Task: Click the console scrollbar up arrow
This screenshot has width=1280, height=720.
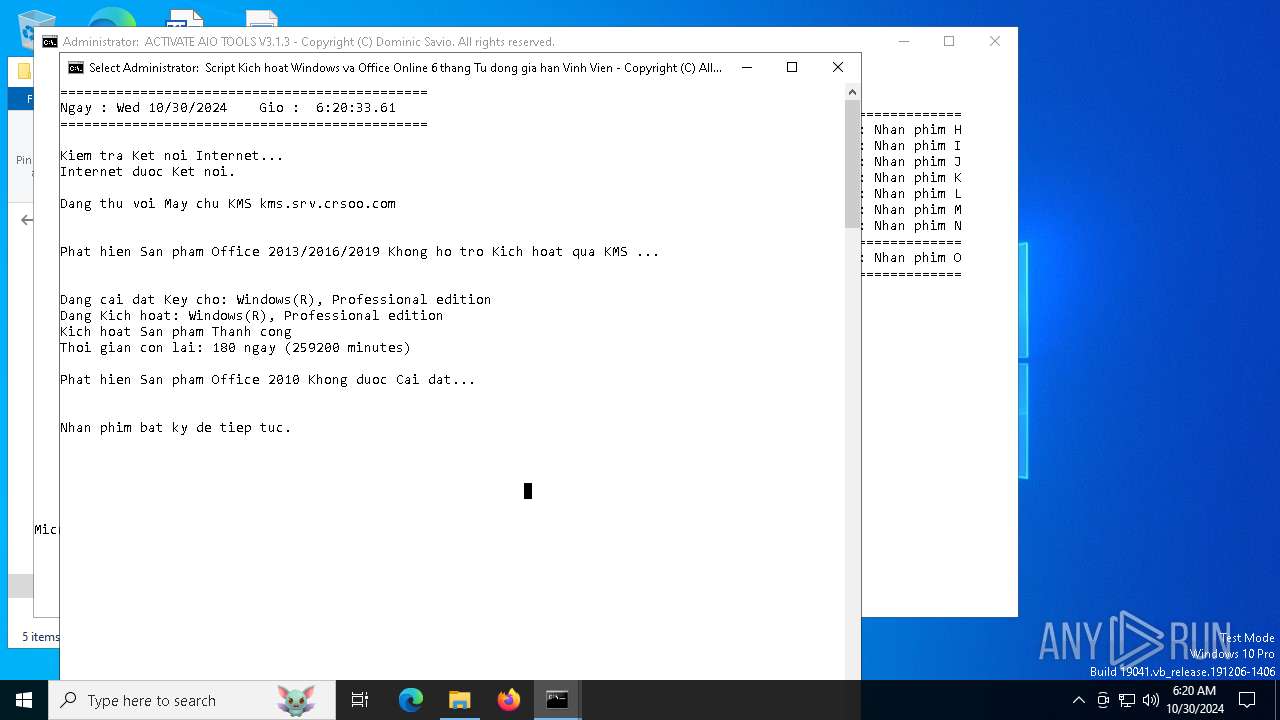Action: [852, 92]
